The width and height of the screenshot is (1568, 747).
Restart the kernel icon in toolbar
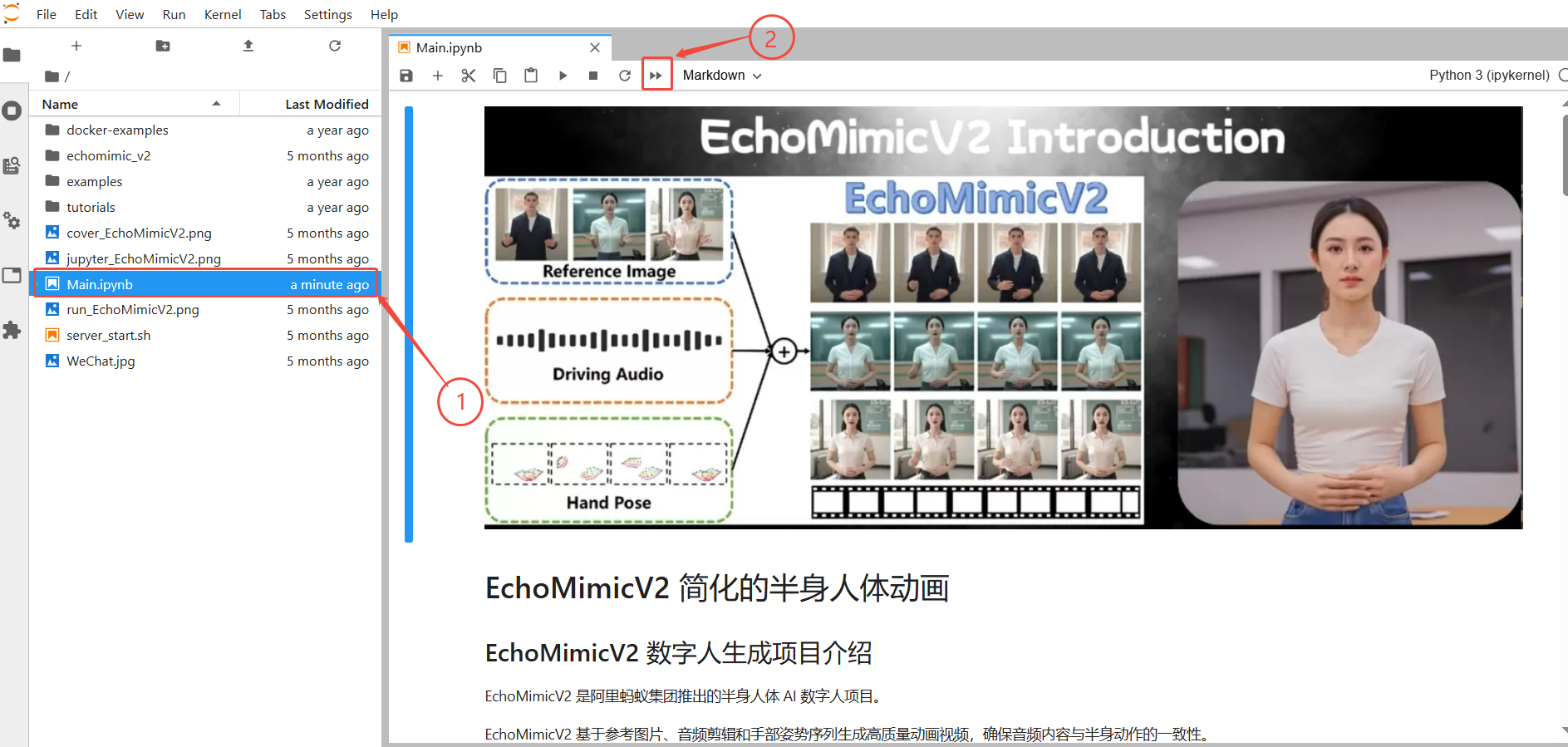(x=625, y=76)
